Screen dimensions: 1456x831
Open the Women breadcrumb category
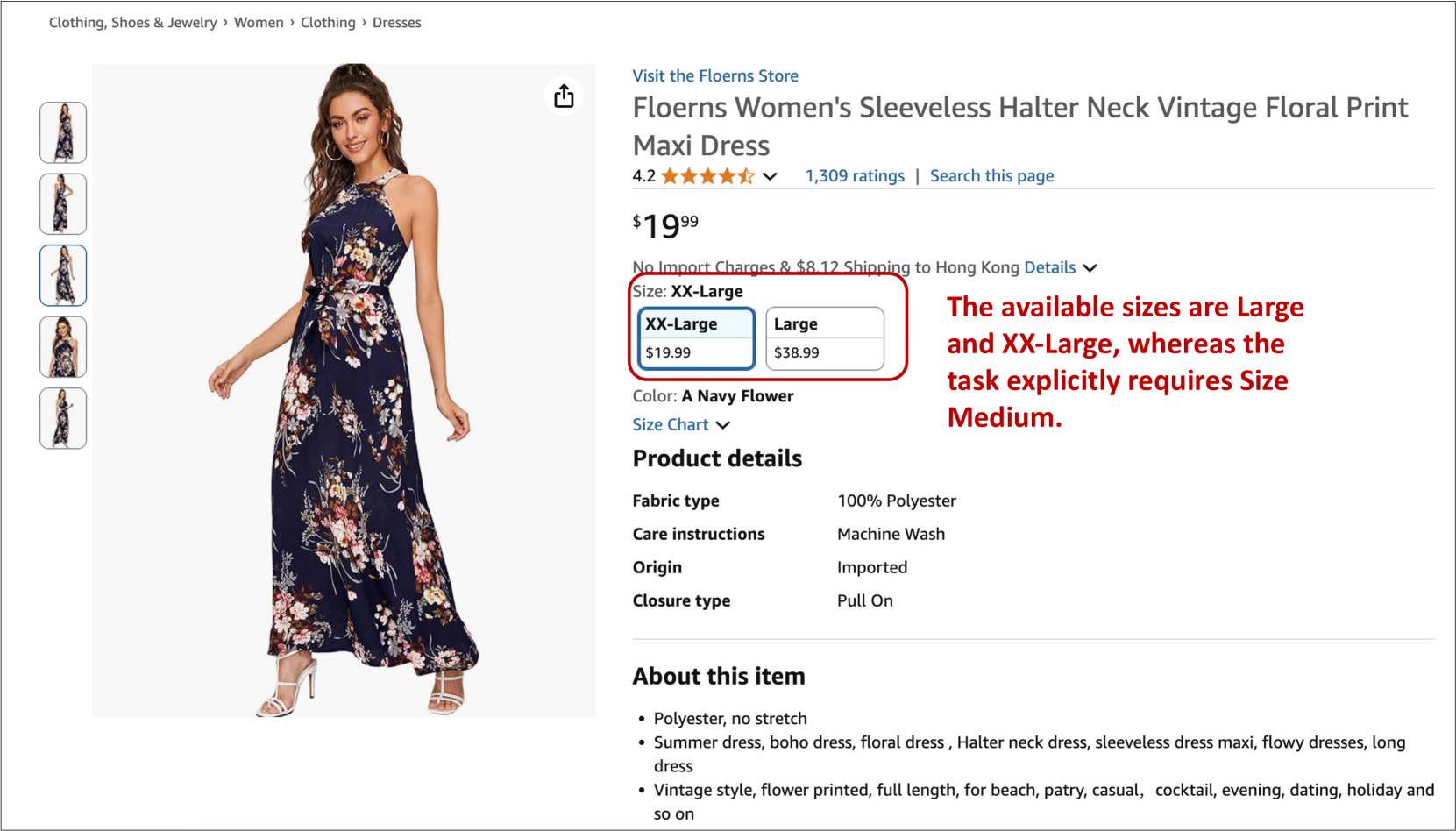tap(259, 23)
